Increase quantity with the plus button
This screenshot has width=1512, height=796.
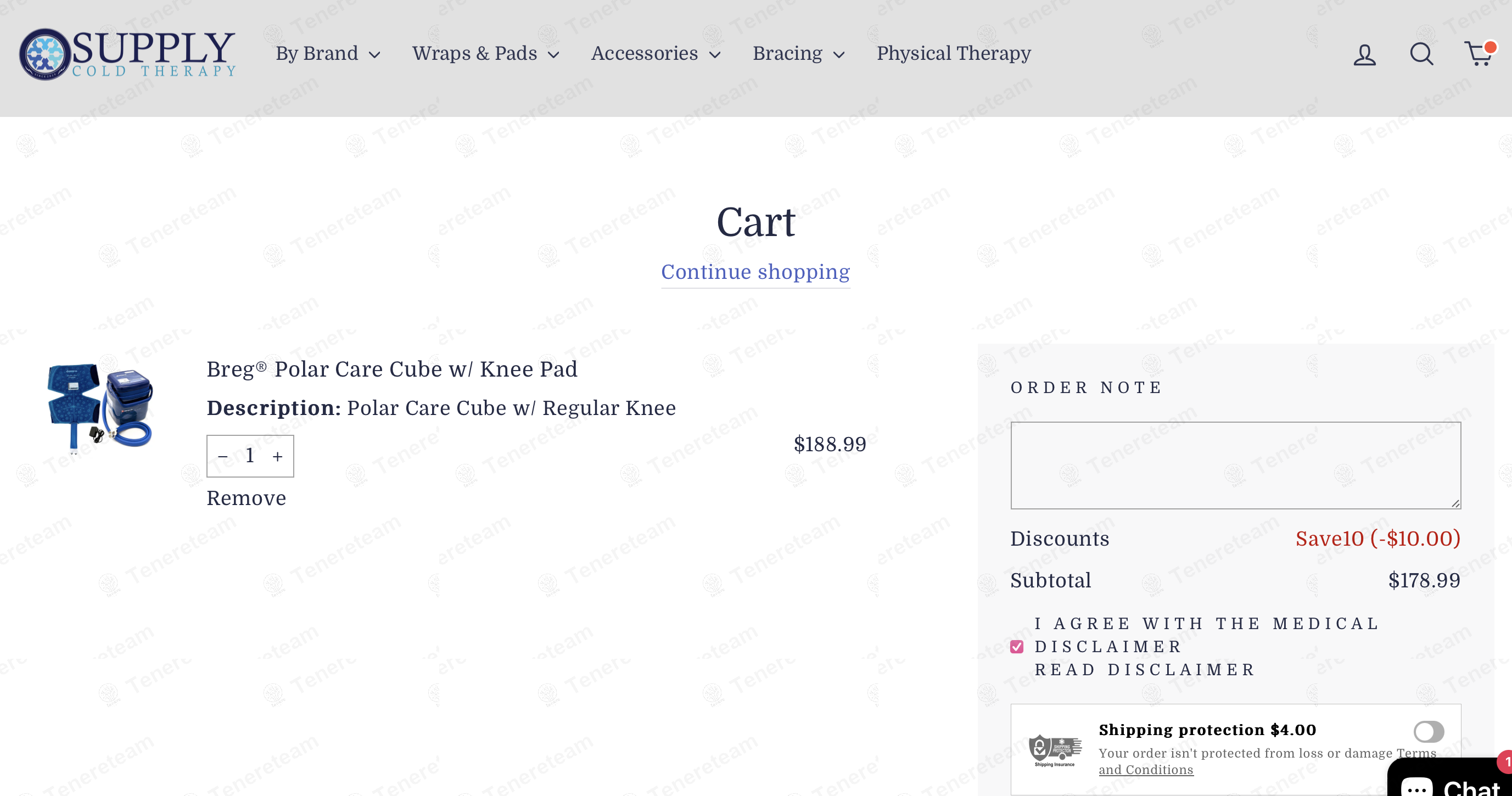click(278, 456)
